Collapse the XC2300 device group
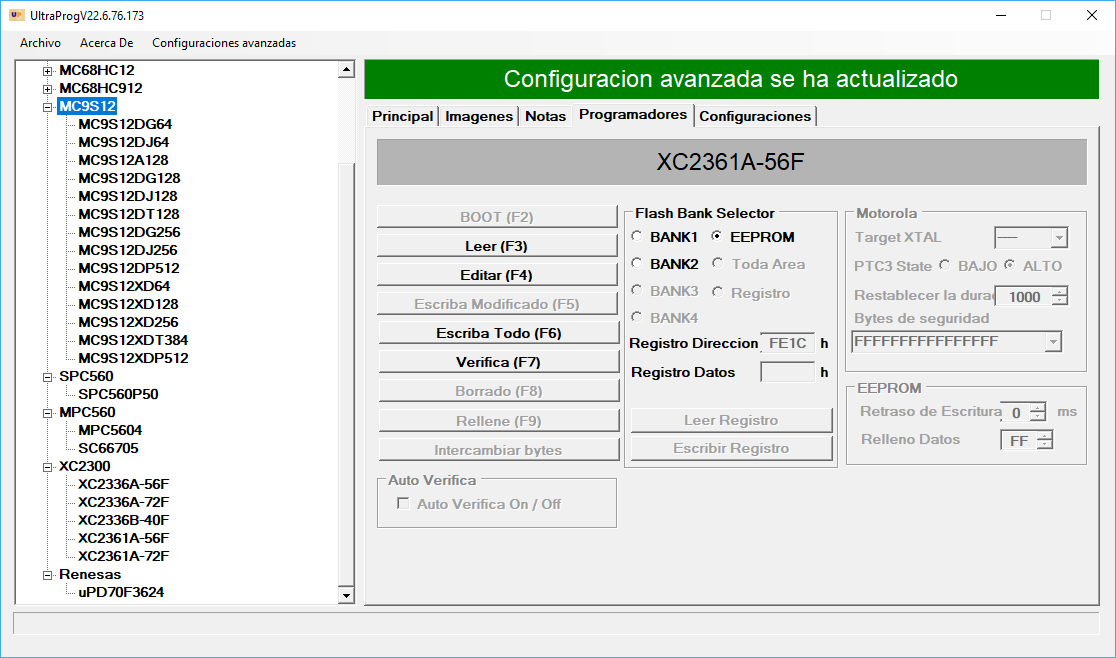The height and width of the screenshot is (658, 1116). pos(47,467)
